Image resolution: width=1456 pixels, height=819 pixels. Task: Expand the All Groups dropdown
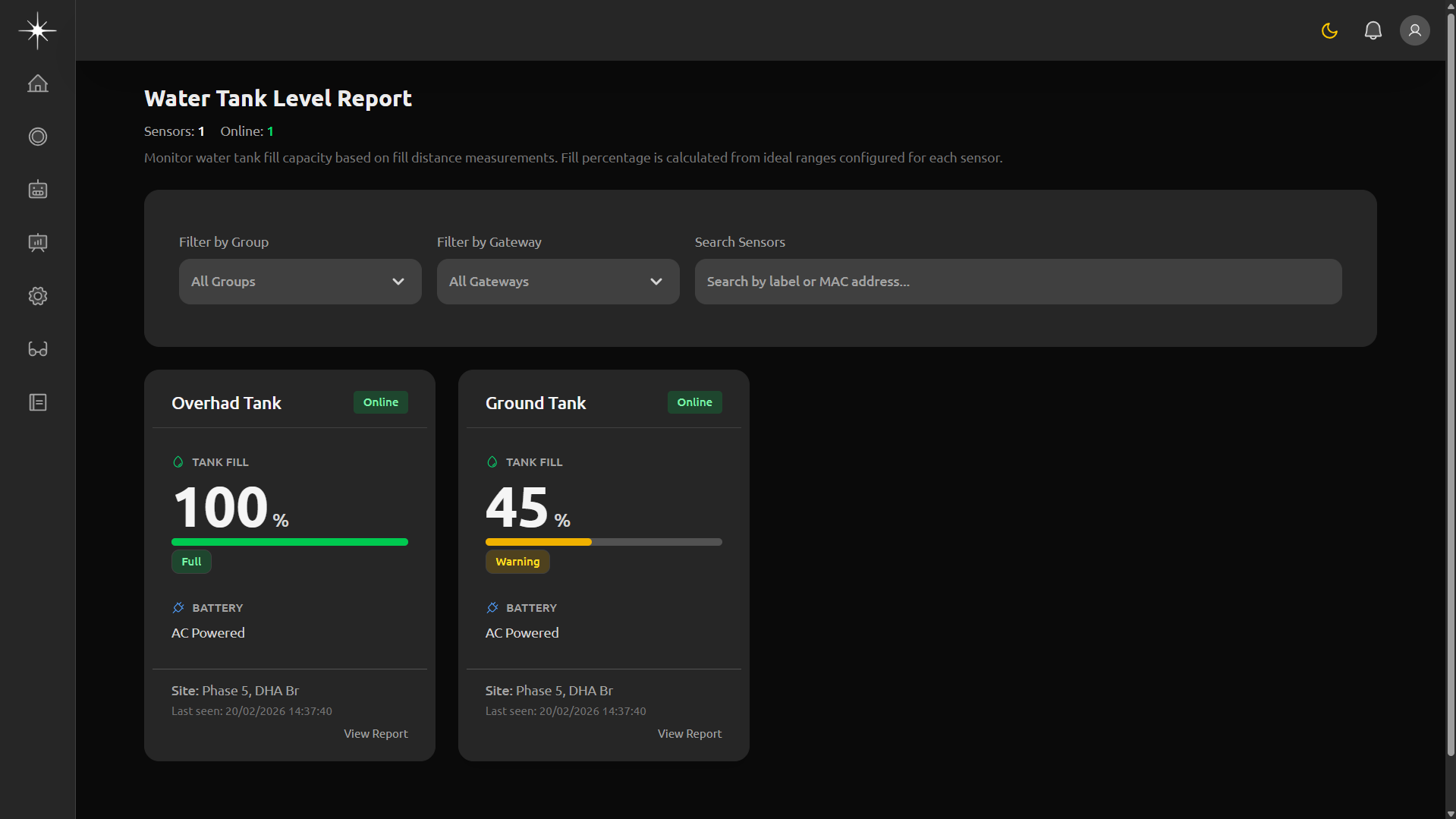pyautogui.click(x=300, y=282)
